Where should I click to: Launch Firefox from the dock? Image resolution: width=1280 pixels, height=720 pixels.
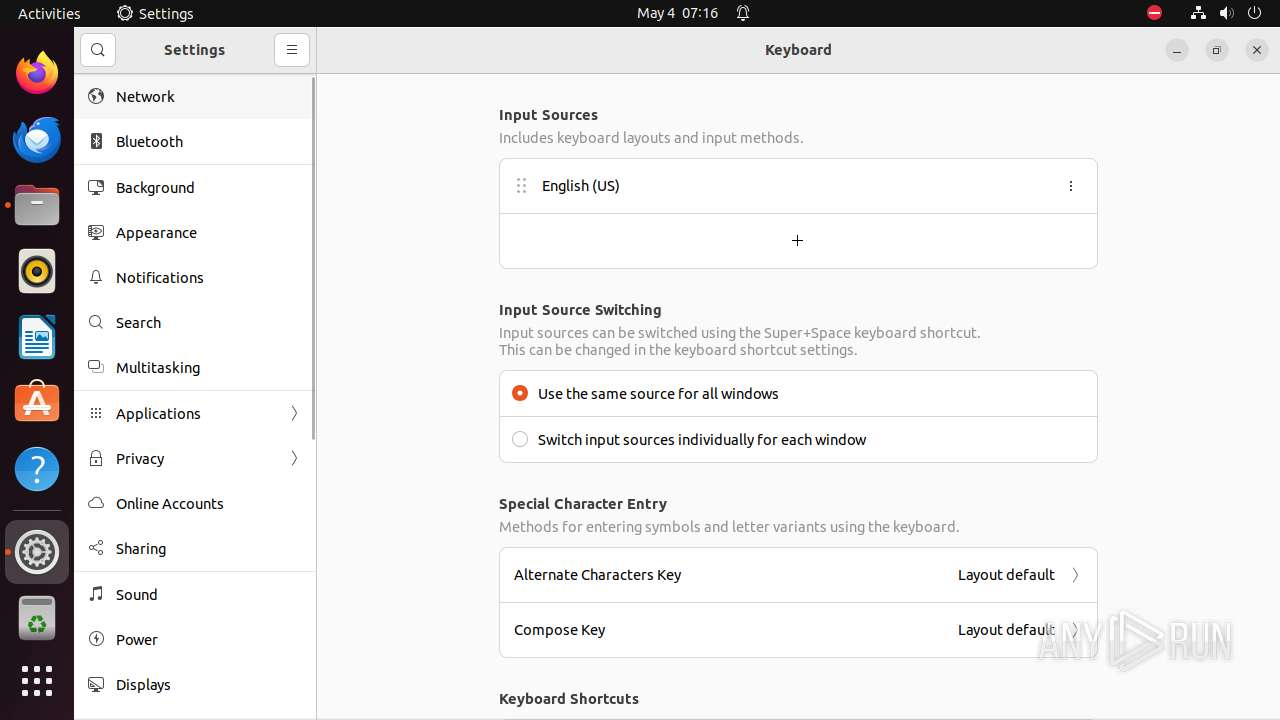coord(37,73)
